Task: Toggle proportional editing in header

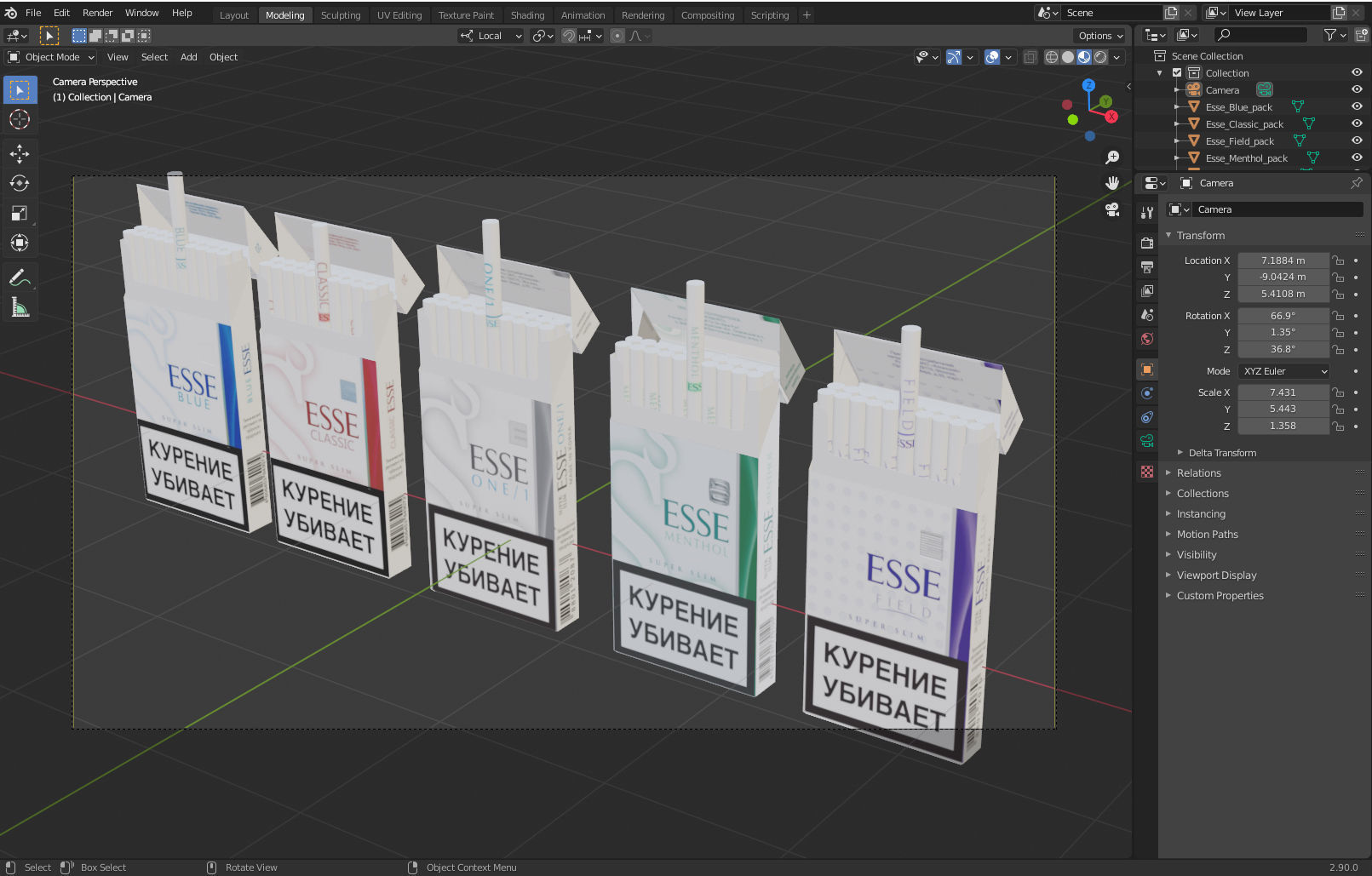Action: click(x=617, y=36)
